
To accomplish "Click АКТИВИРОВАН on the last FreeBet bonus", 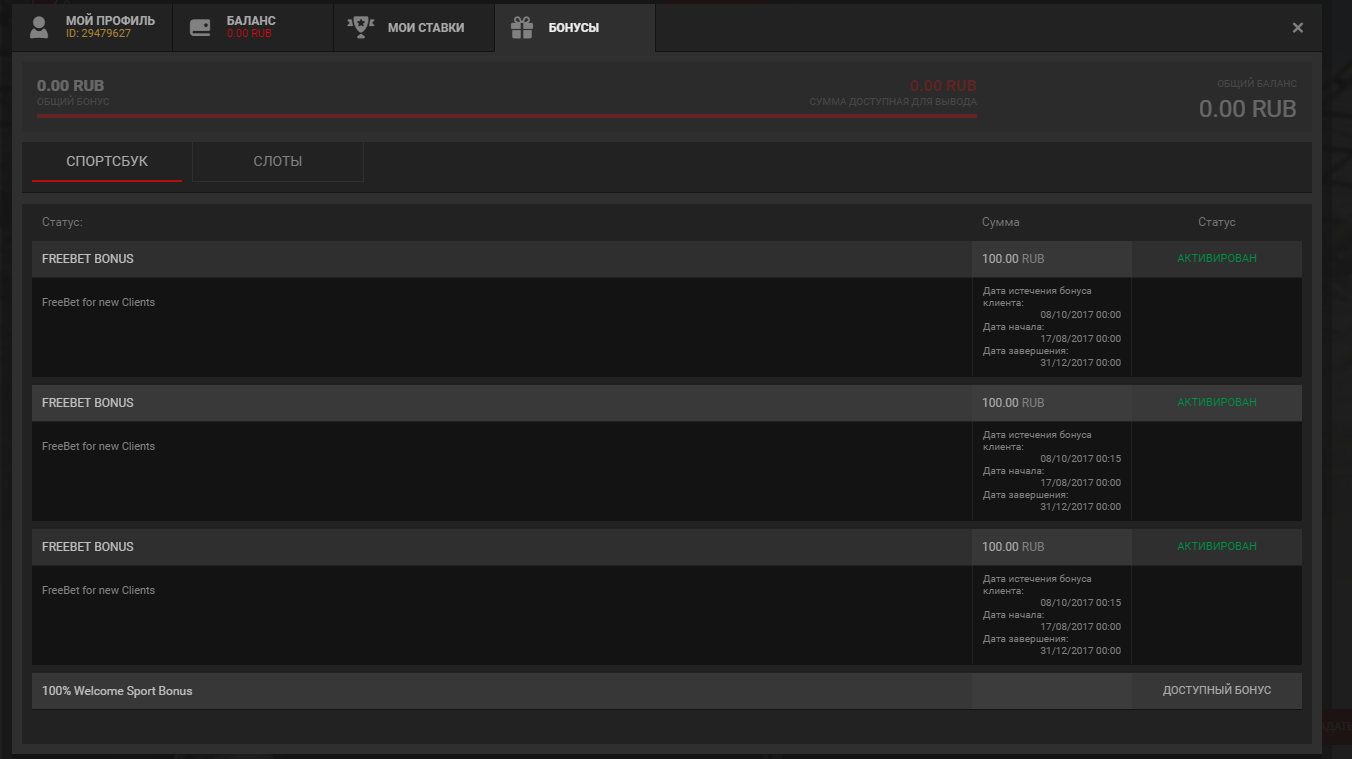I will (x=1217, y=546).
